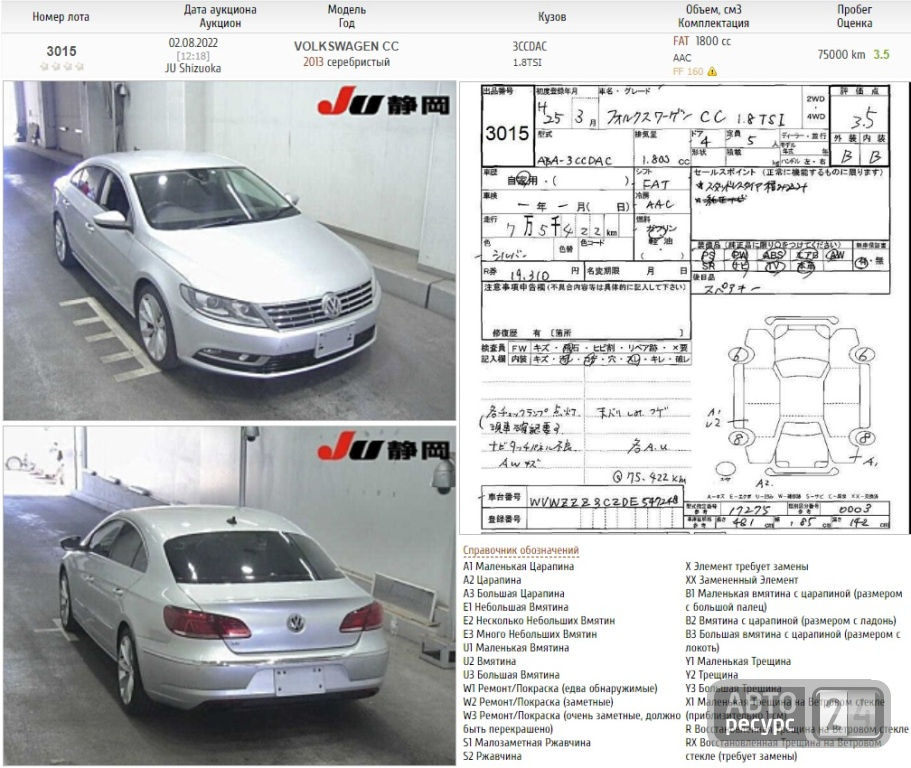Click the 'JU Shizuoka' auction name

(193, 68)
